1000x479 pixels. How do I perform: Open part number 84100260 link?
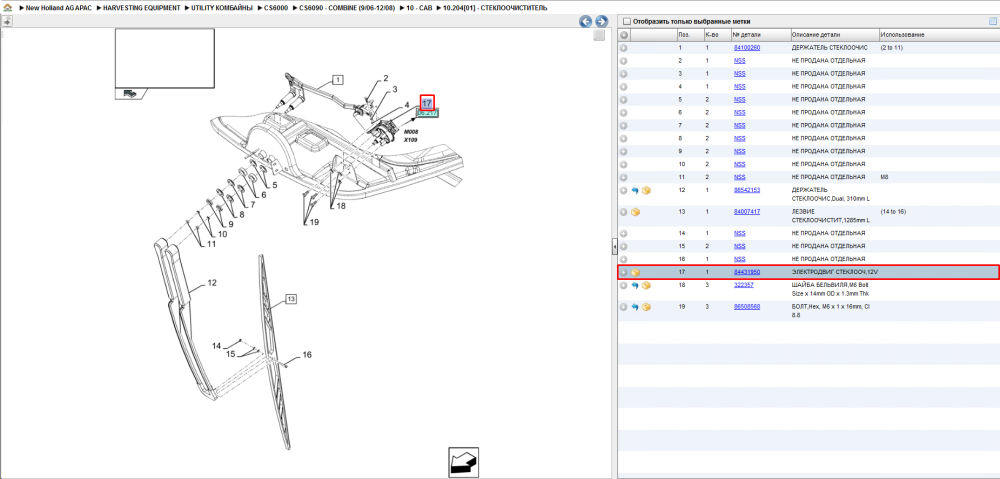tap(747, 48)
